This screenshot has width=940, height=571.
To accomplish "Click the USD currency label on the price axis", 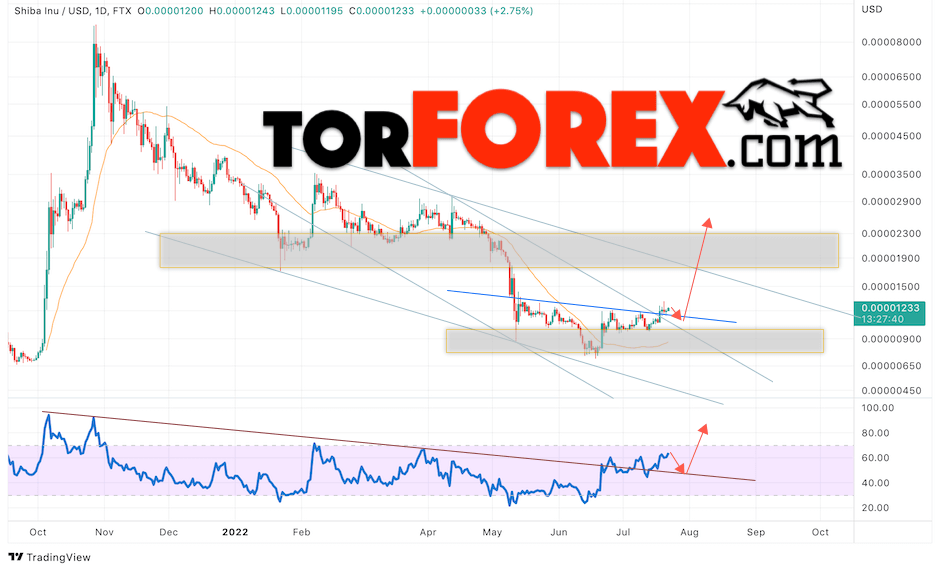I will 872,9.
